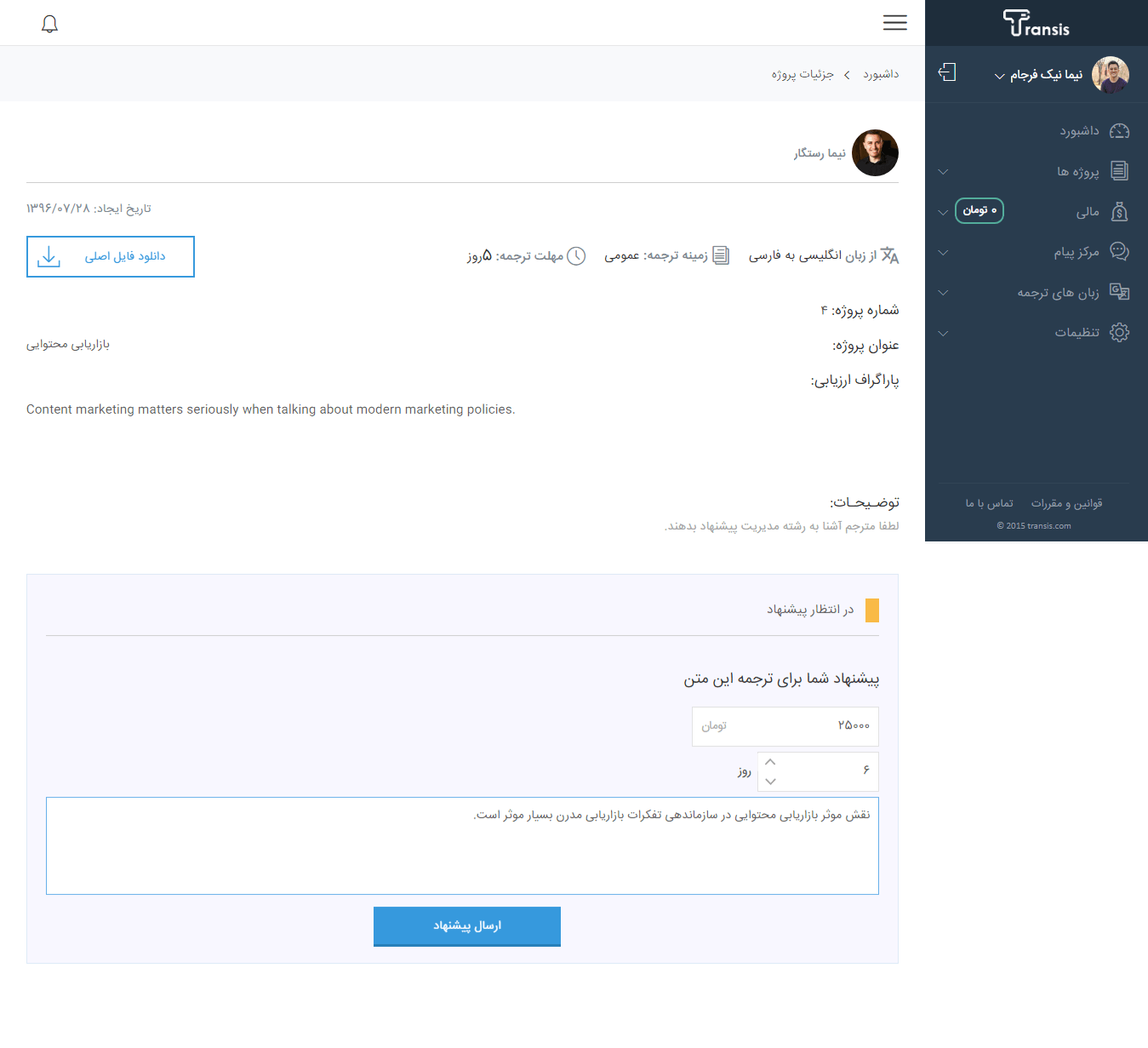Go to داشبورد breadcrumb link
The width and height of the screenshot is (1148, 1048).
(881, 74)
